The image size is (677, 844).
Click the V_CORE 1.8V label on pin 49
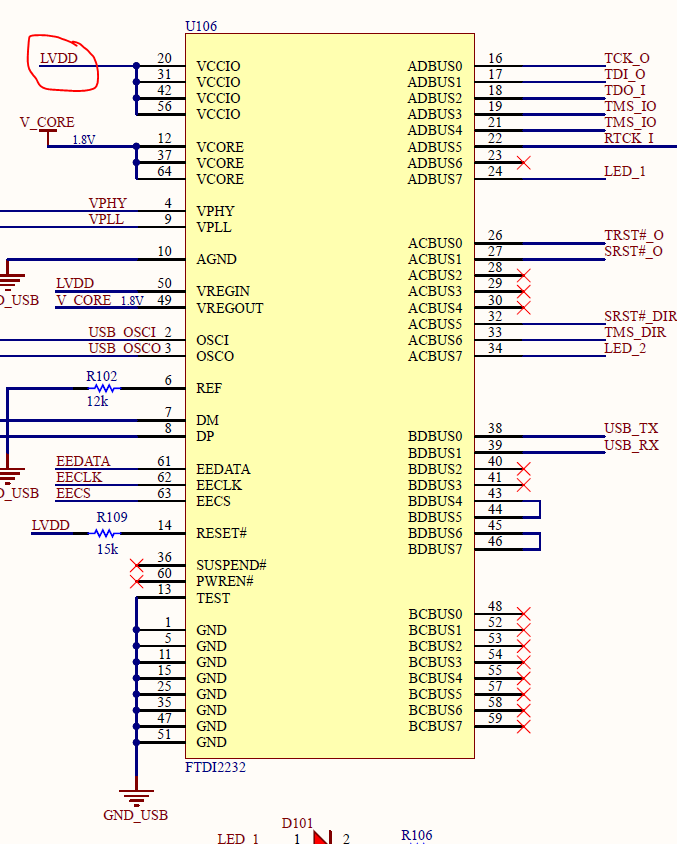tap(100, 300)
